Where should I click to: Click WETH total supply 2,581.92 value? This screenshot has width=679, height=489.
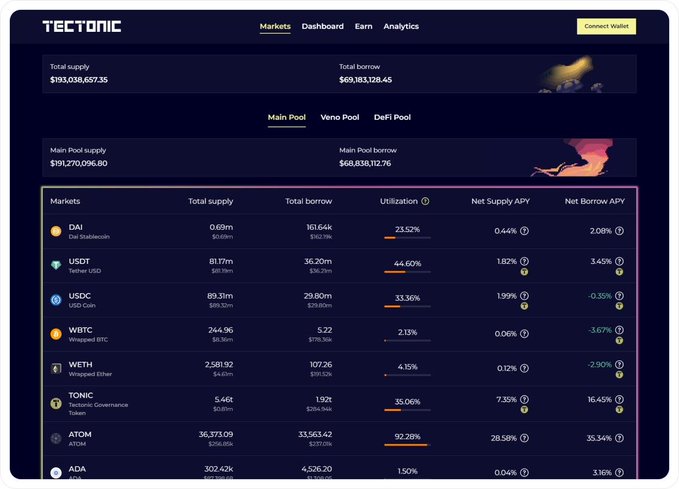(x=219, y=364)
